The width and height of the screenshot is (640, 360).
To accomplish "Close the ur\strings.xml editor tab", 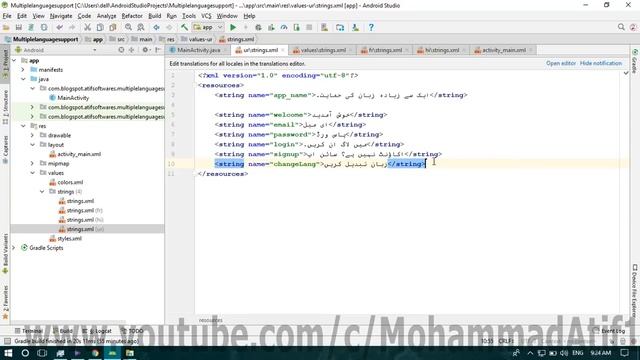I will pos(283,50).
